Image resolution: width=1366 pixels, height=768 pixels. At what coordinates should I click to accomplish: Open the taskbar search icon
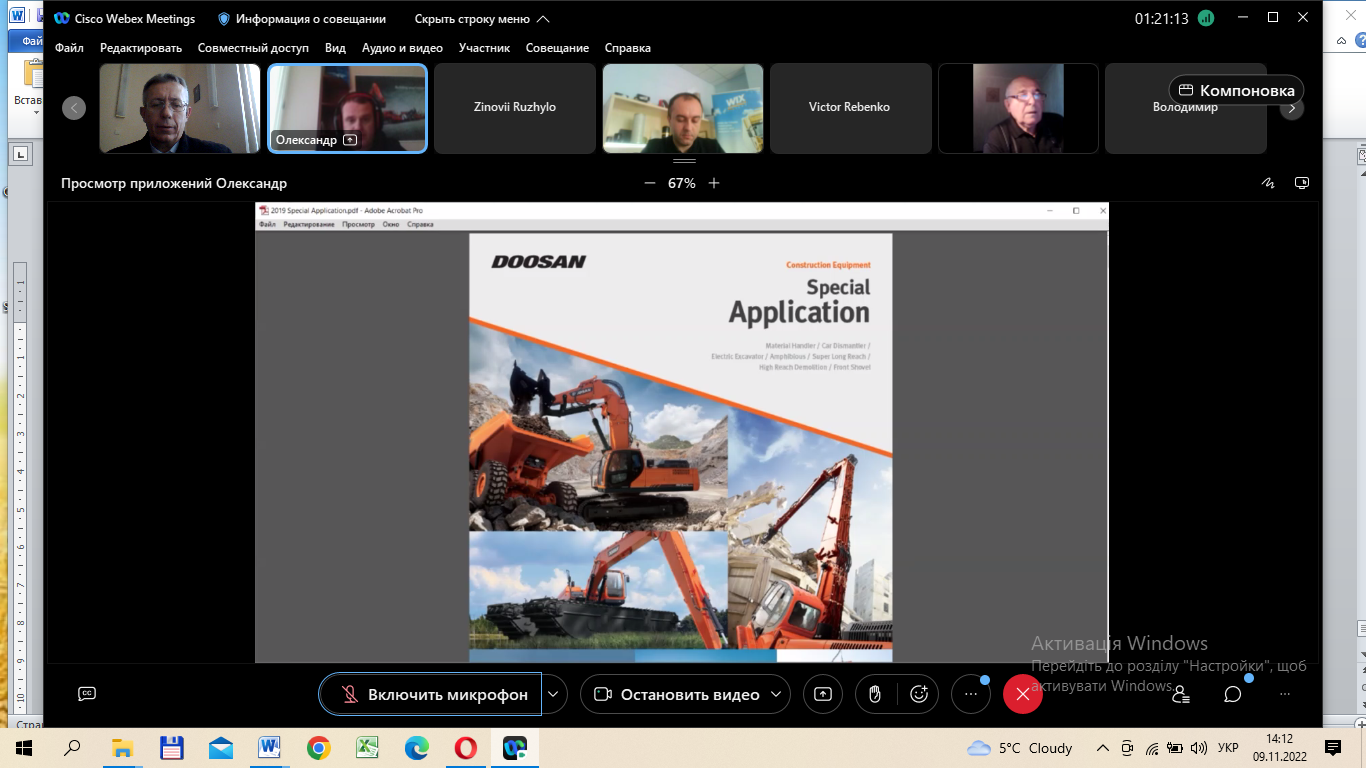[72, 748]
